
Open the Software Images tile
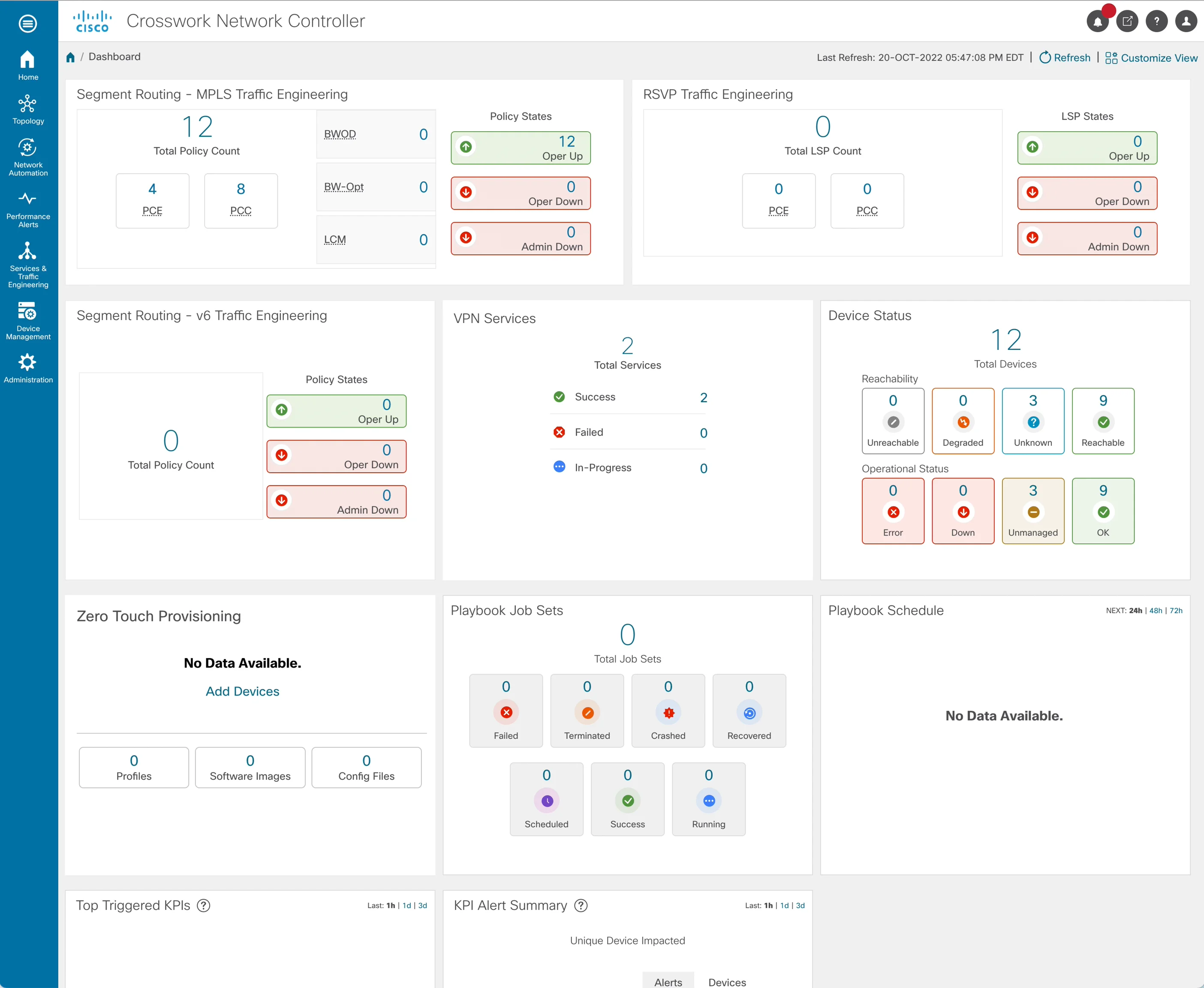(x=250, y=768)
